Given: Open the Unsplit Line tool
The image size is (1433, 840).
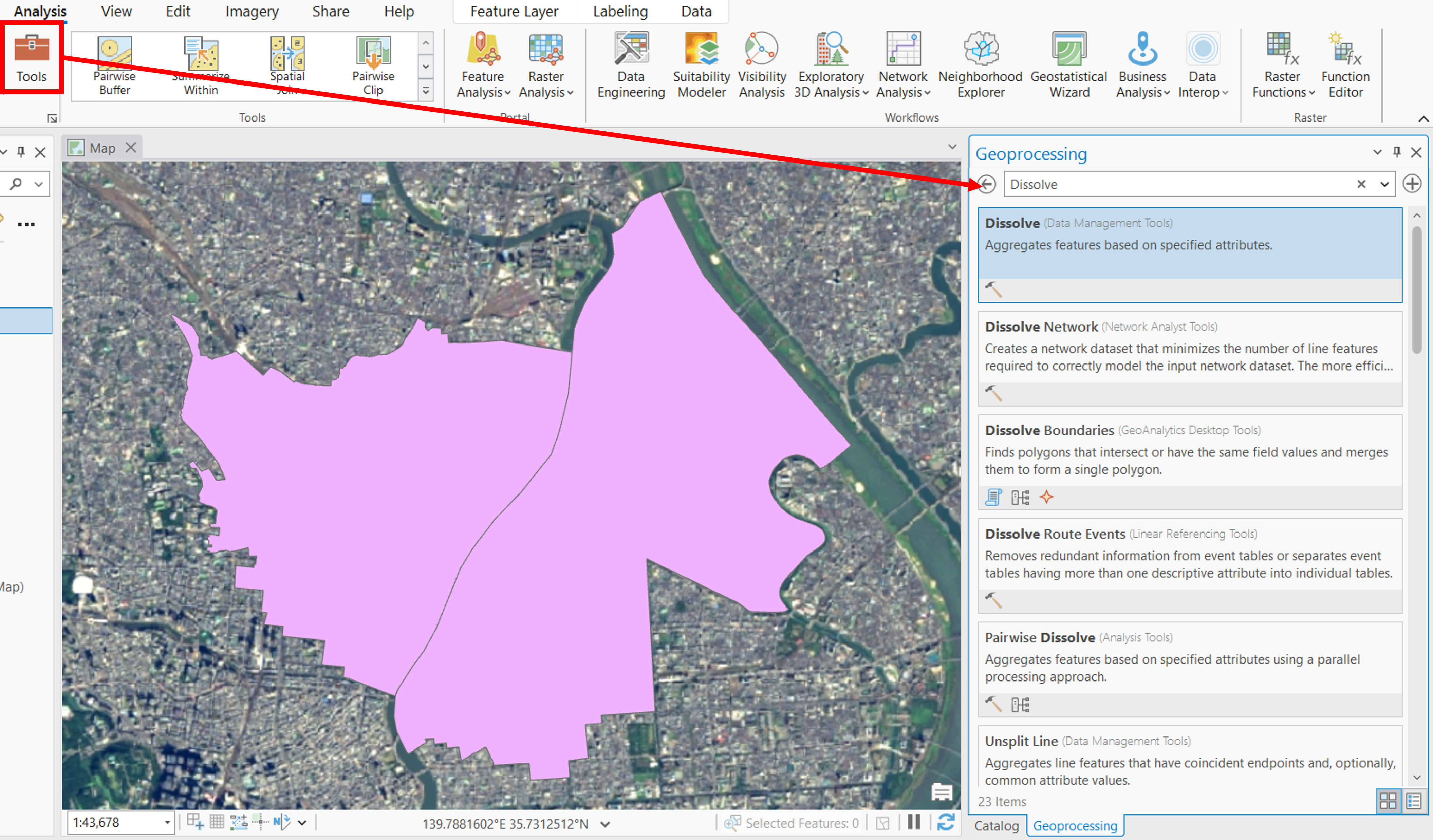Looking at the screenshot, I should (x=1190, y=757).
